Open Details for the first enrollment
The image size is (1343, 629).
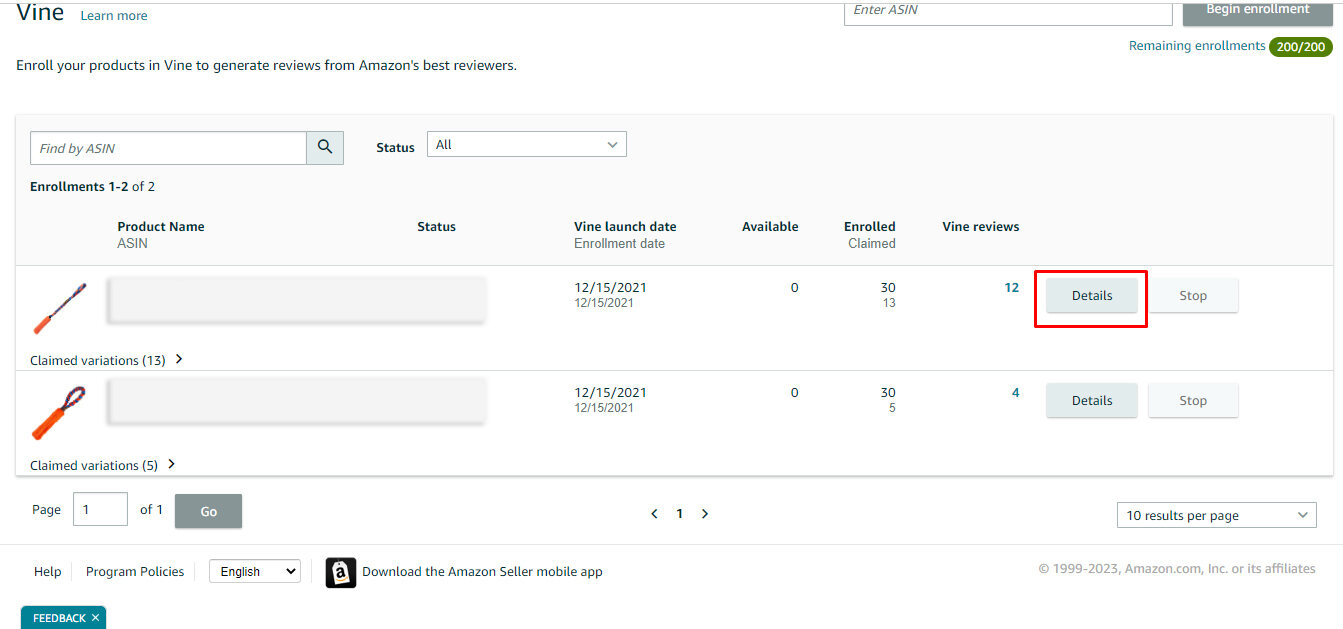tap(1091, 295)
